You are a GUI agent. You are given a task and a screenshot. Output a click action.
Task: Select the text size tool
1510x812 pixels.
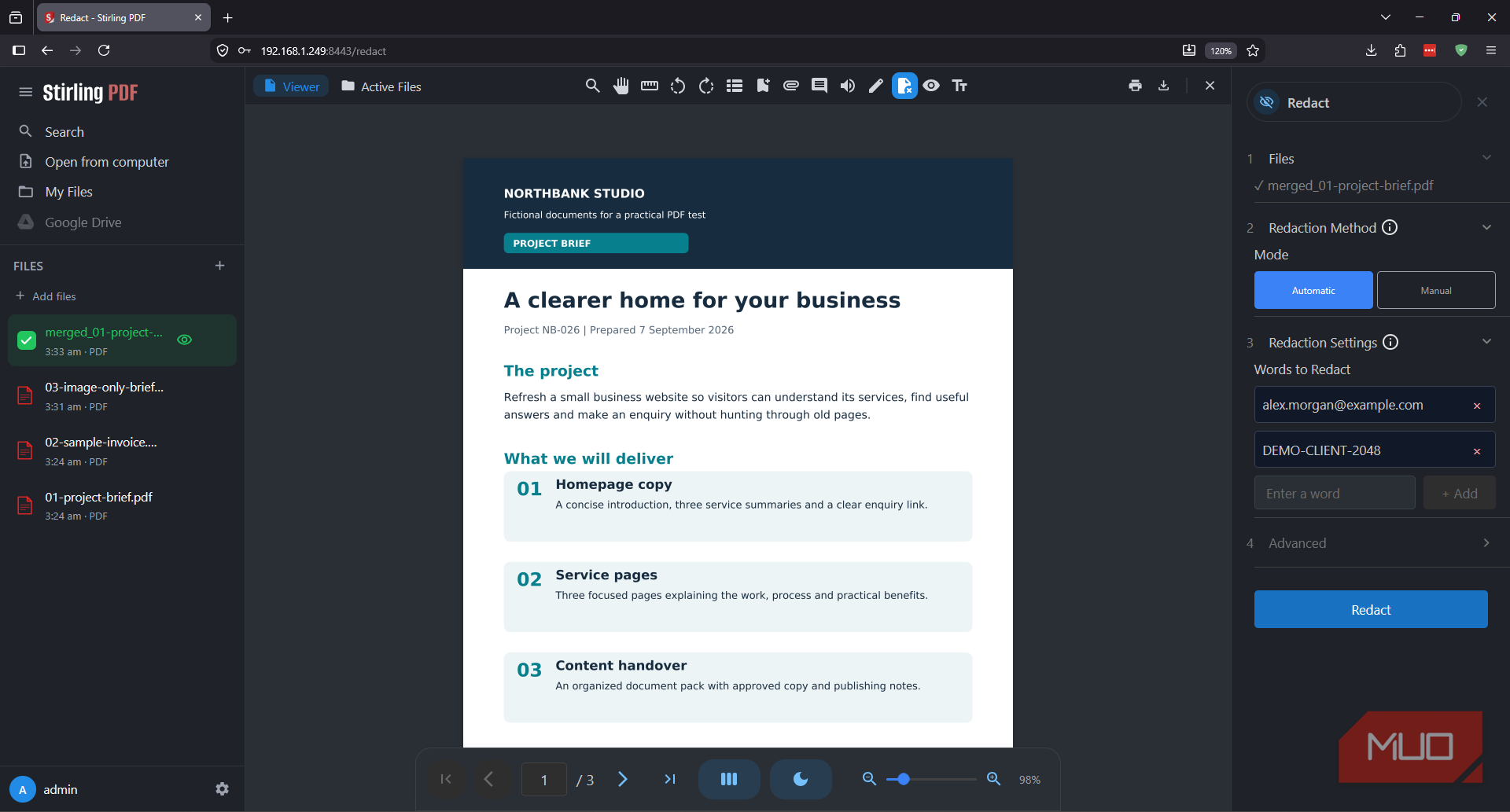point(959,86)
